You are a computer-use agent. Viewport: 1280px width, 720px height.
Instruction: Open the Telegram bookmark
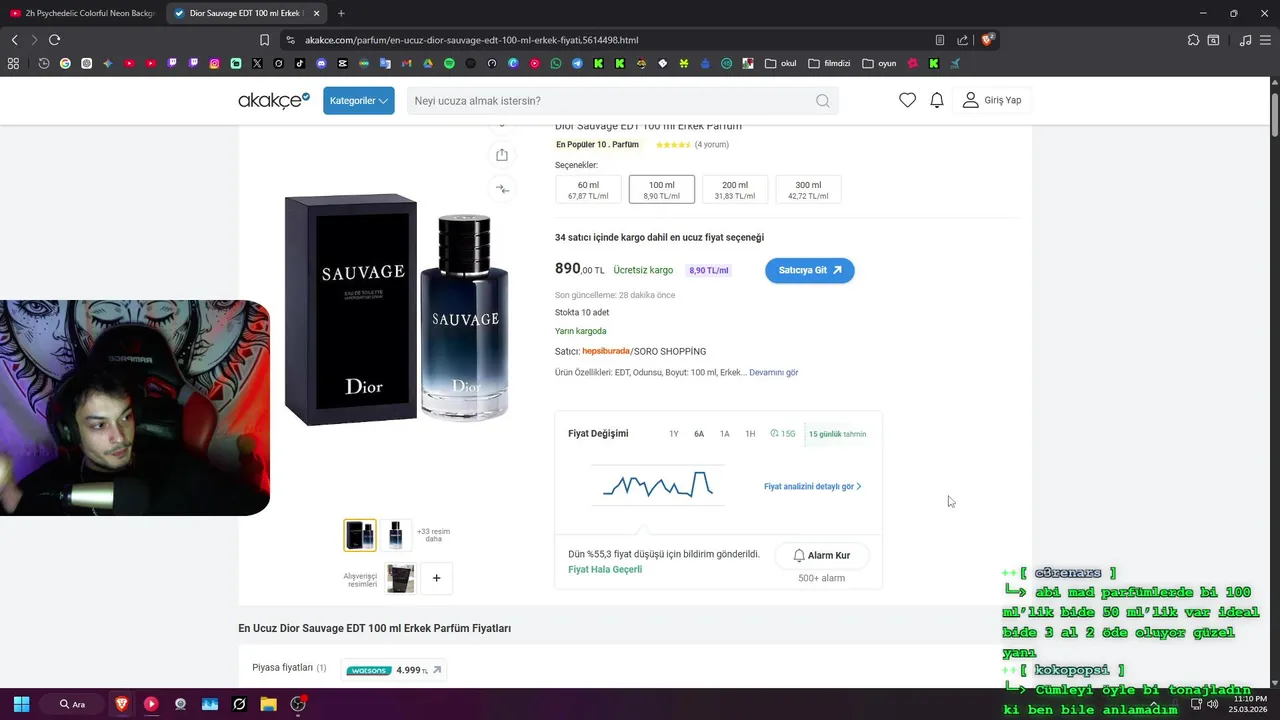577,63
